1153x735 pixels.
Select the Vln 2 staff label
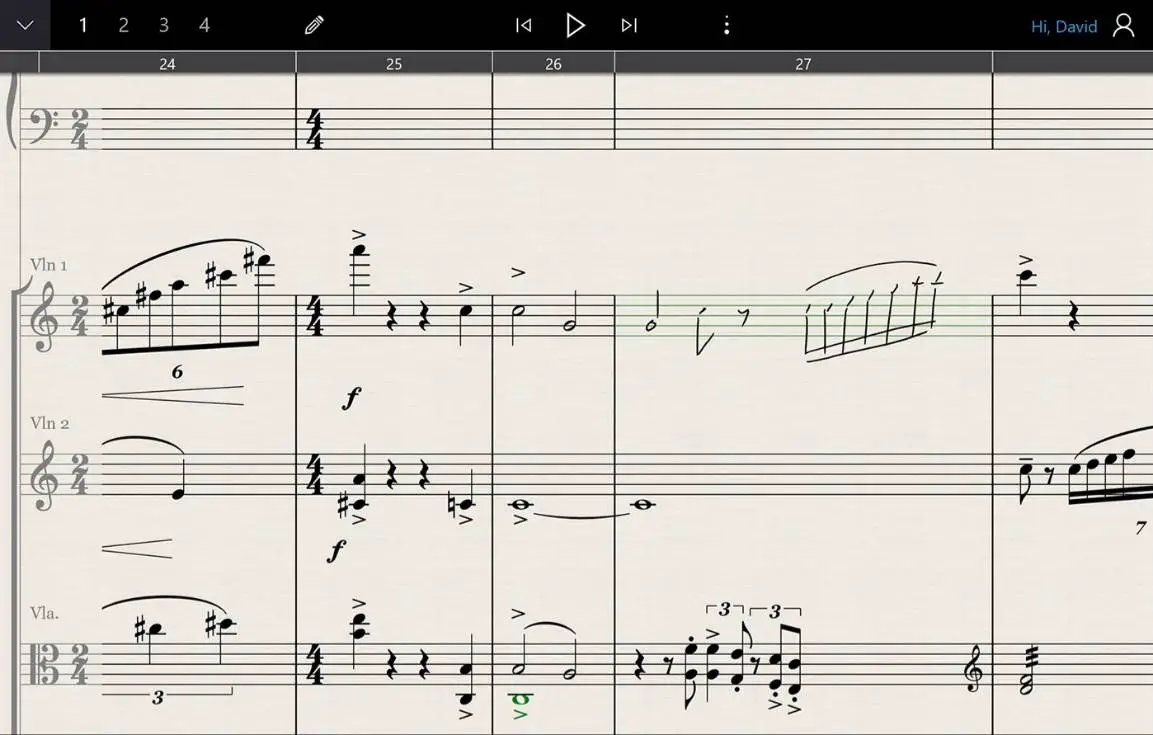coord(49,423)
